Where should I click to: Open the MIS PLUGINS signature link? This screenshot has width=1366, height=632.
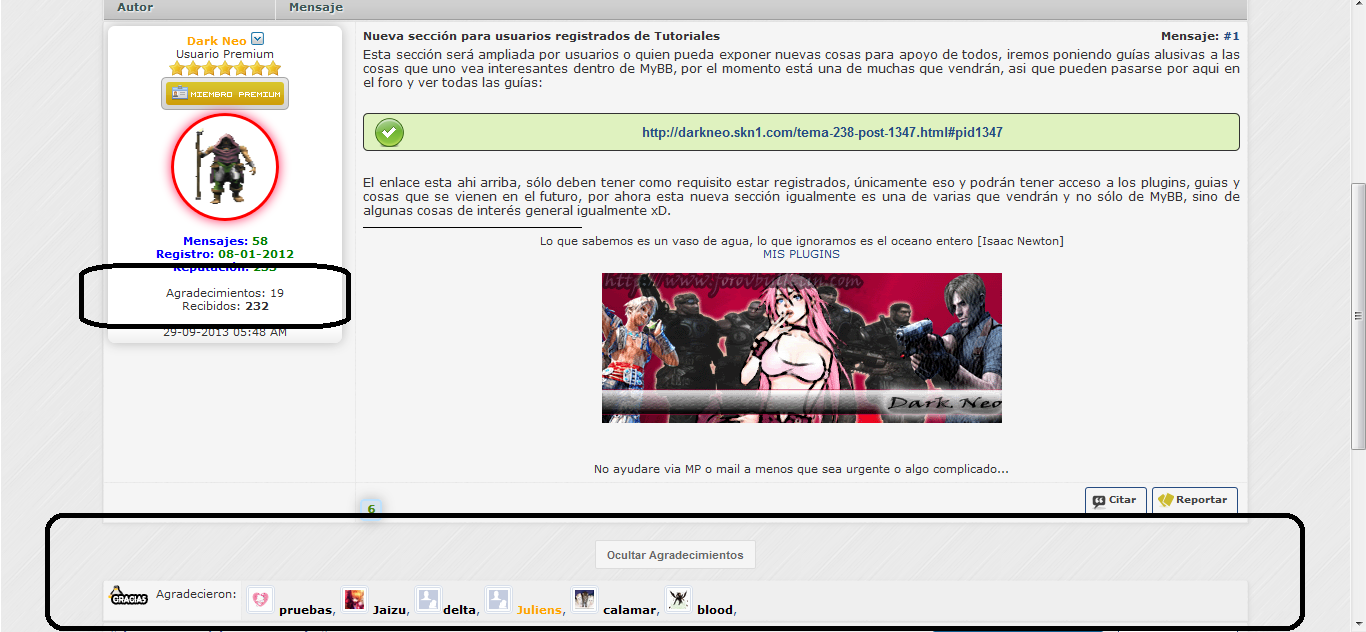(x=801, y=254)
